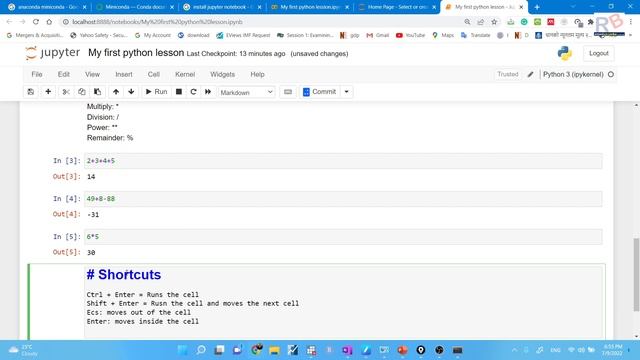The height and width of the screenshot is (360, 640).
Task: Click the Trusted notebook indicator
Action: 508,74
